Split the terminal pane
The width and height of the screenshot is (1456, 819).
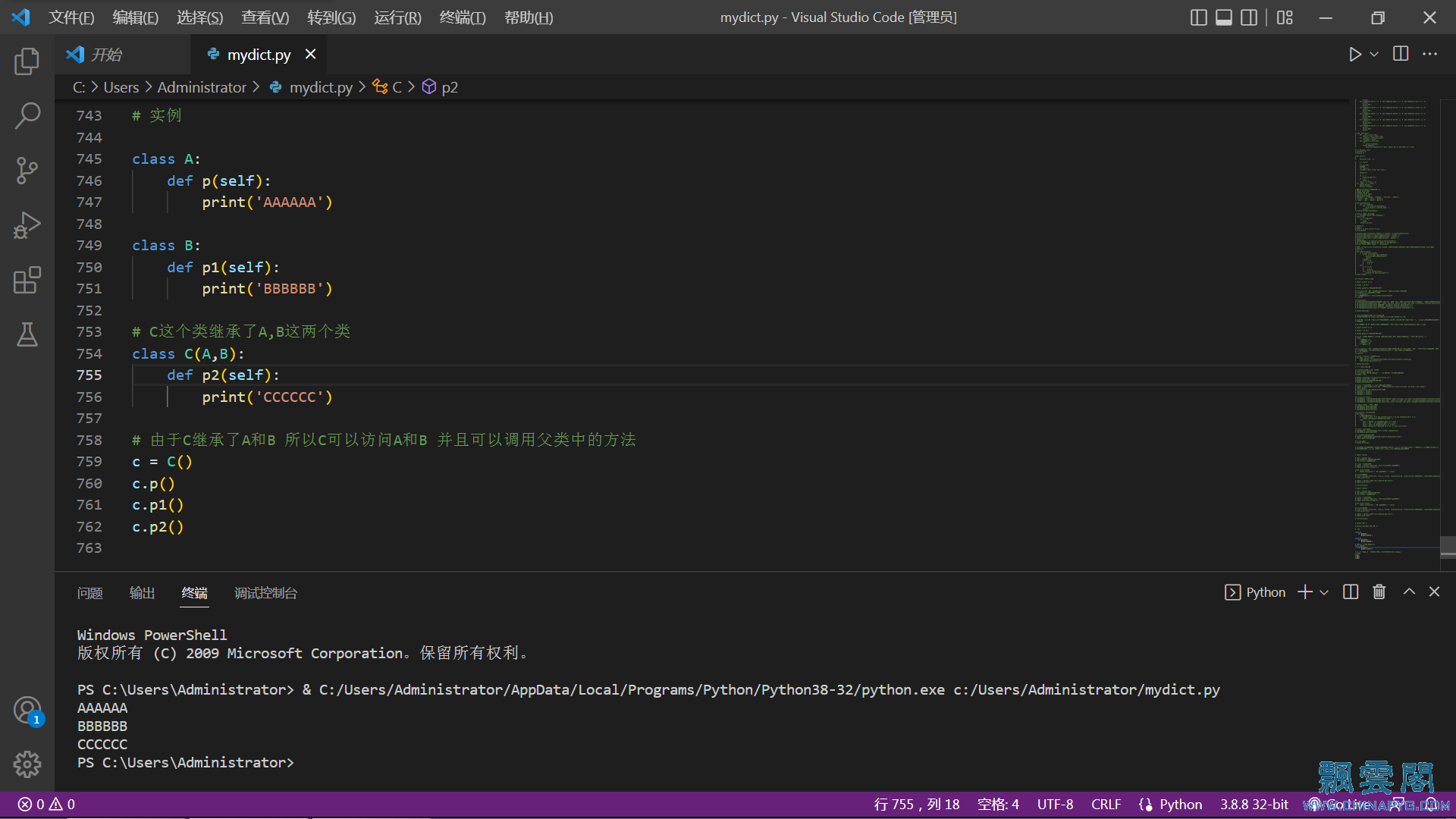[x=1351, y=591]
